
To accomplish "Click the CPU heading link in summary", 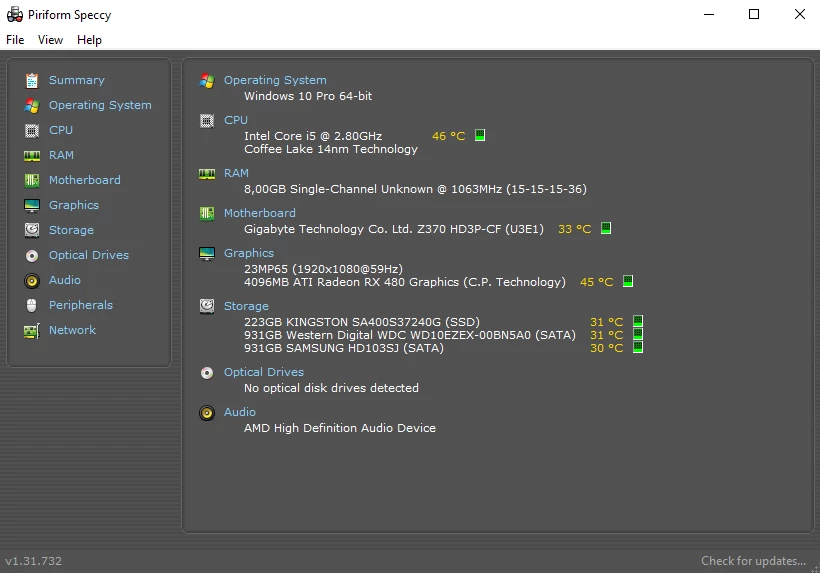I will [236, 120].
